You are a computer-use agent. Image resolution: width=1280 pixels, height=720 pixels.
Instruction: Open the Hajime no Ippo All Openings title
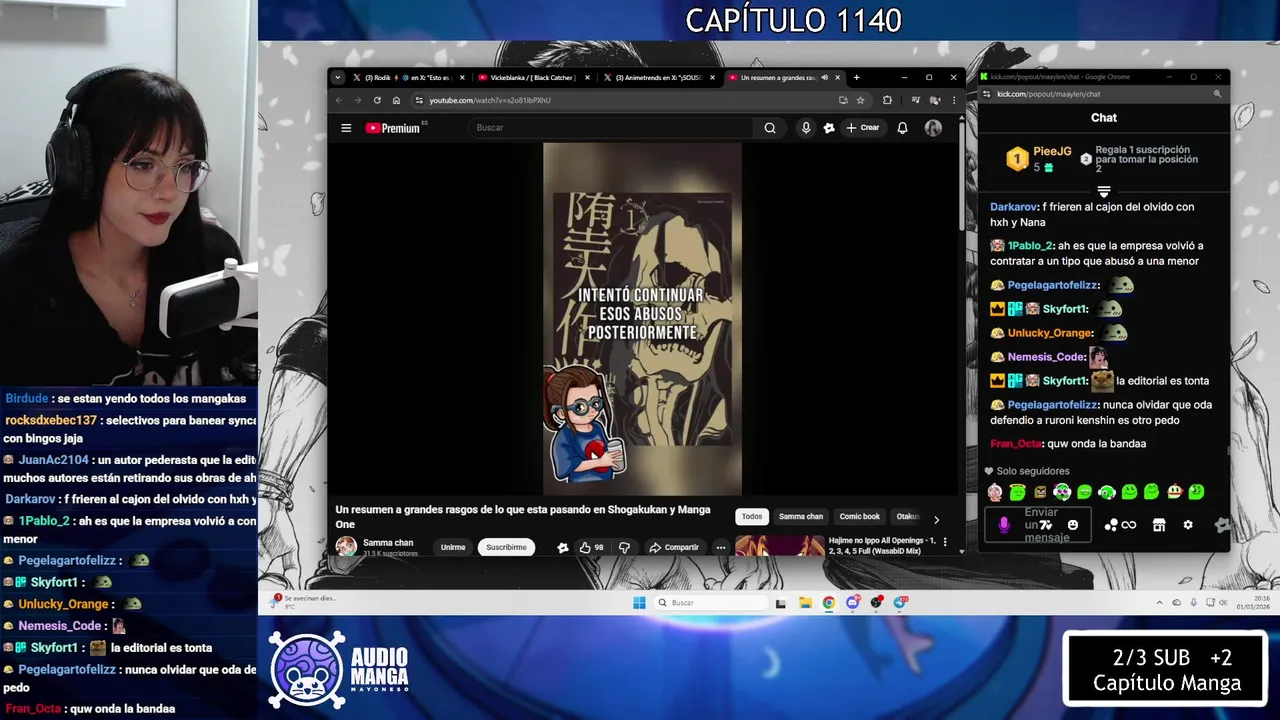coord(882,546)
